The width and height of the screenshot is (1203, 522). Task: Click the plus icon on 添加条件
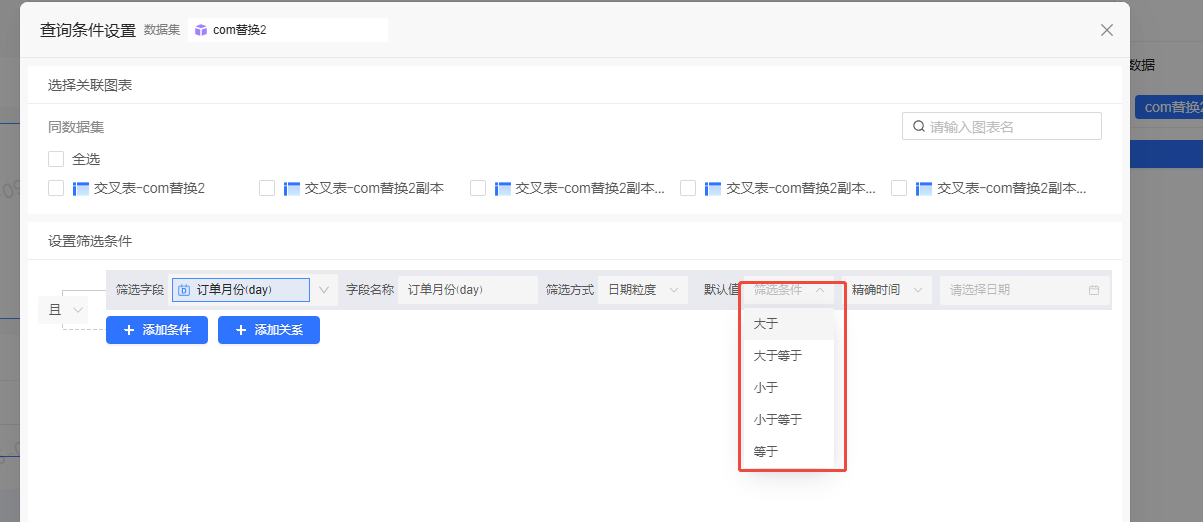(x=129, y=330)
